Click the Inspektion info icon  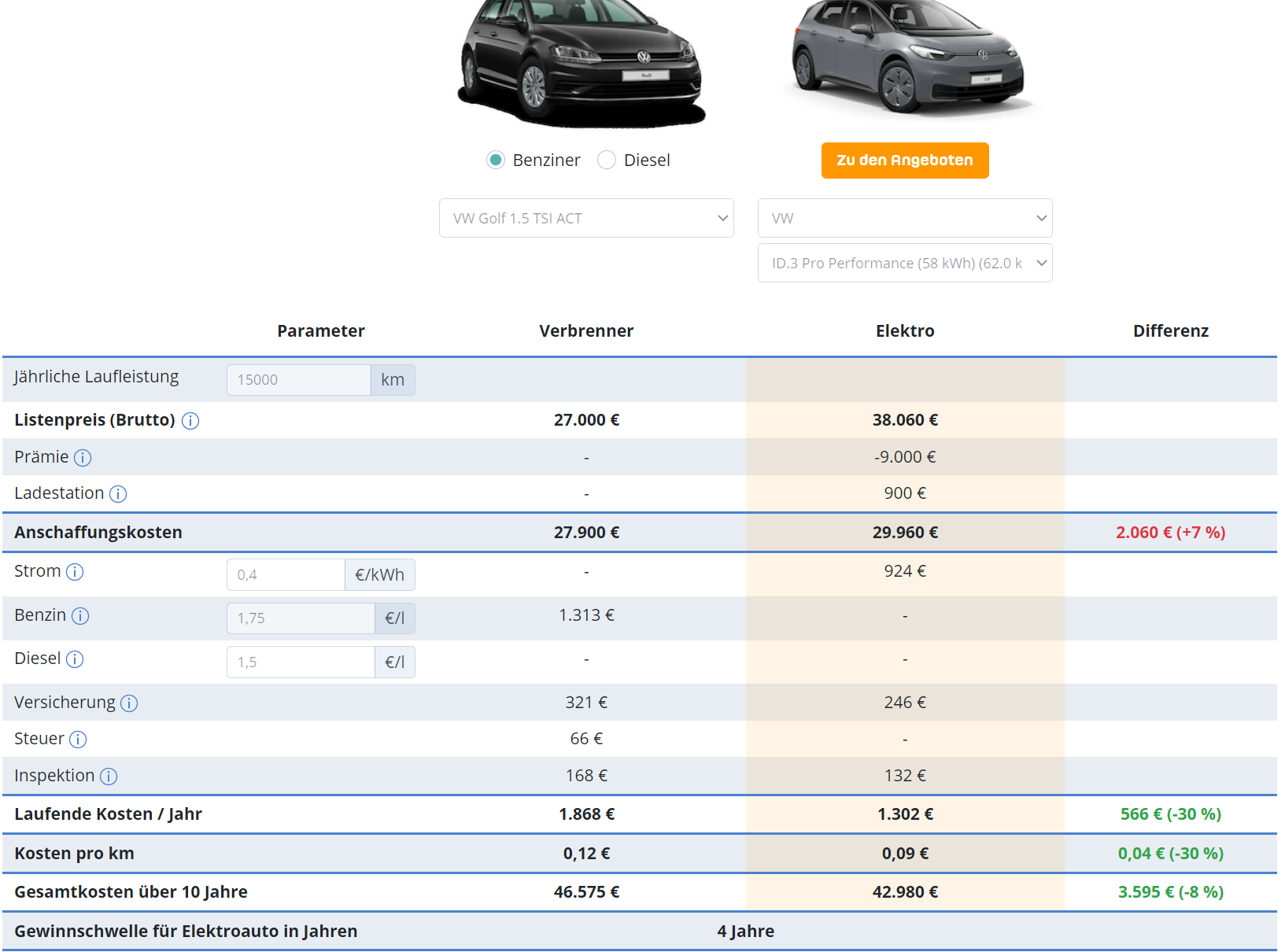pos(109,777)
